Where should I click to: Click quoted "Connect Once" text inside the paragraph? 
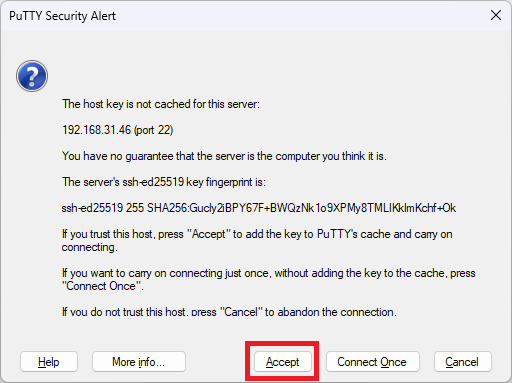click(103, 286)
